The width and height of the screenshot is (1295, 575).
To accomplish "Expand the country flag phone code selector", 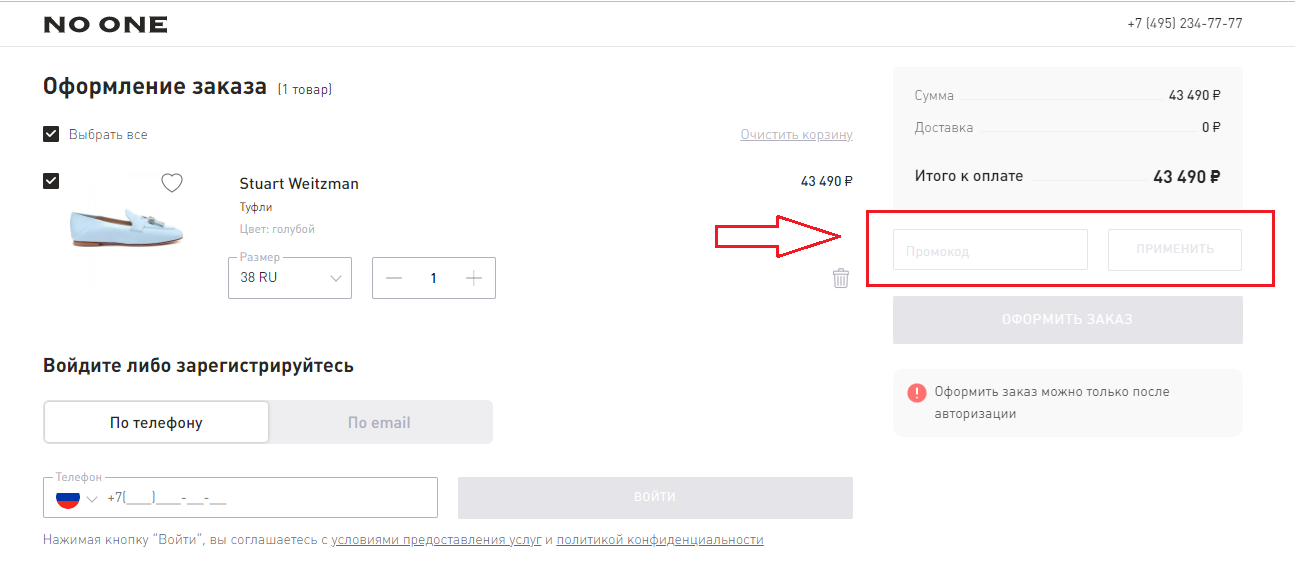I will coord(77,498).
